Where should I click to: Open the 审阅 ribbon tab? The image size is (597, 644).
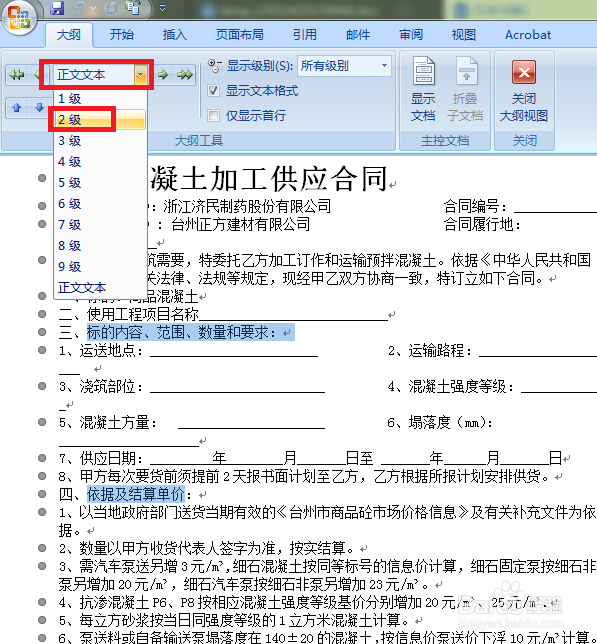click(x=411, y=35)
